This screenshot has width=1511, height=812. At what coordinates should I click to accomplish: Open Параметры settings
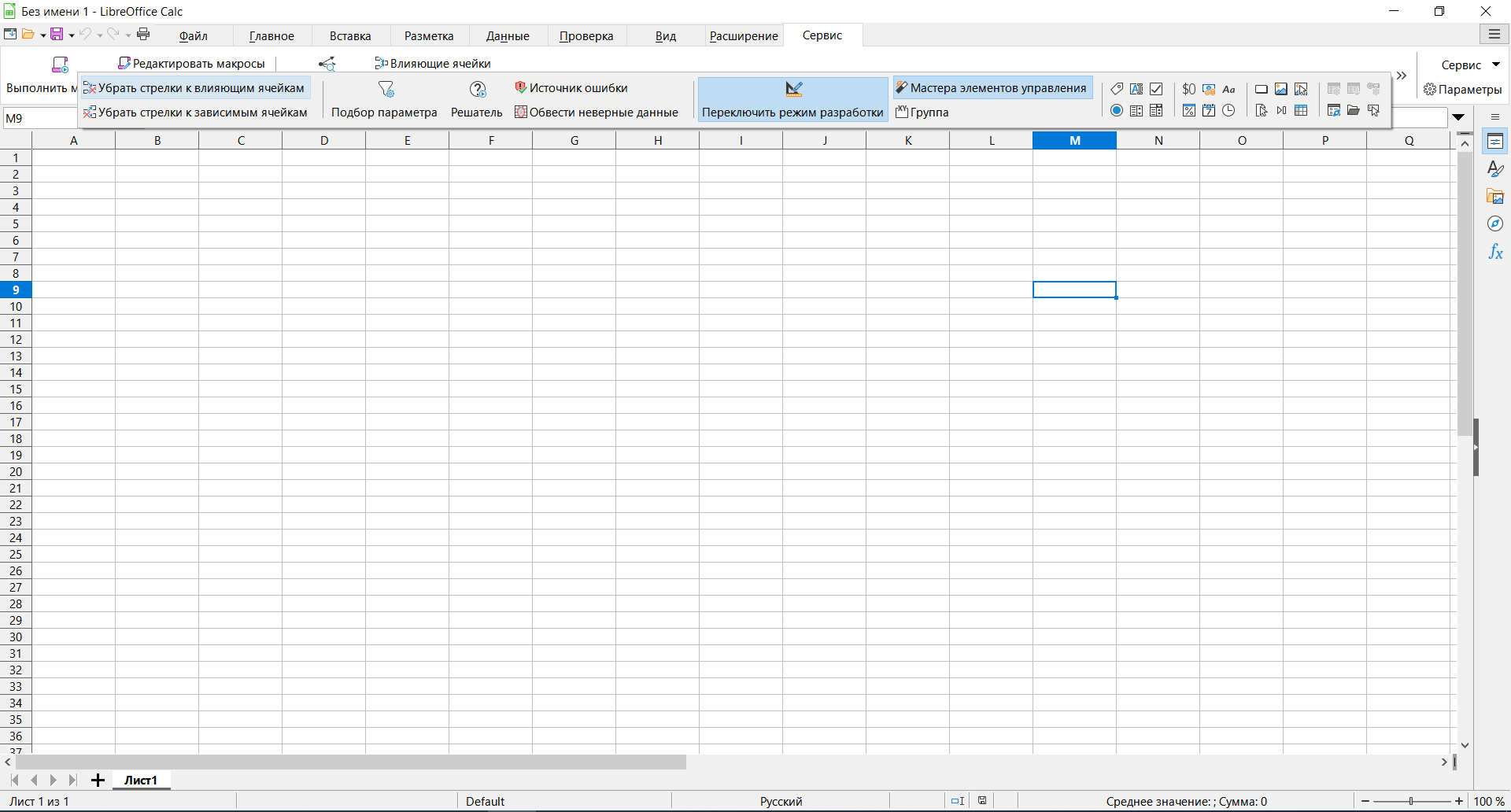click(1462, 89)
